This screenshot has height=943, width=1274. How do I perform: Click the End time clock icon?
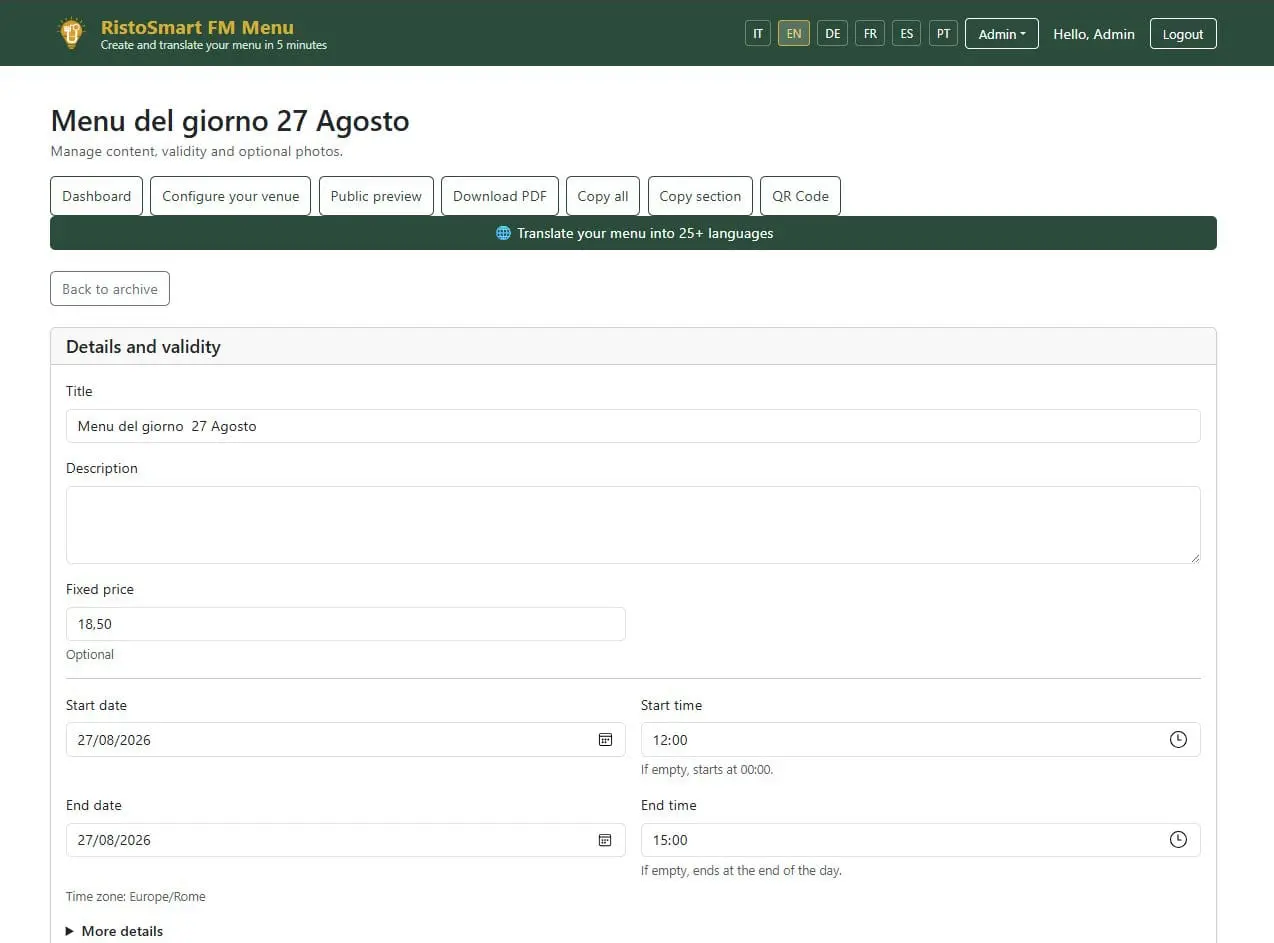(1178, 840)
